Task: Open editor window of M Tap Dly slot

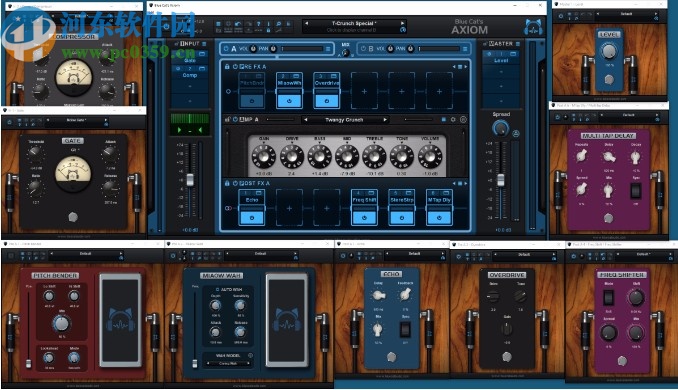Action: [446, 193]
